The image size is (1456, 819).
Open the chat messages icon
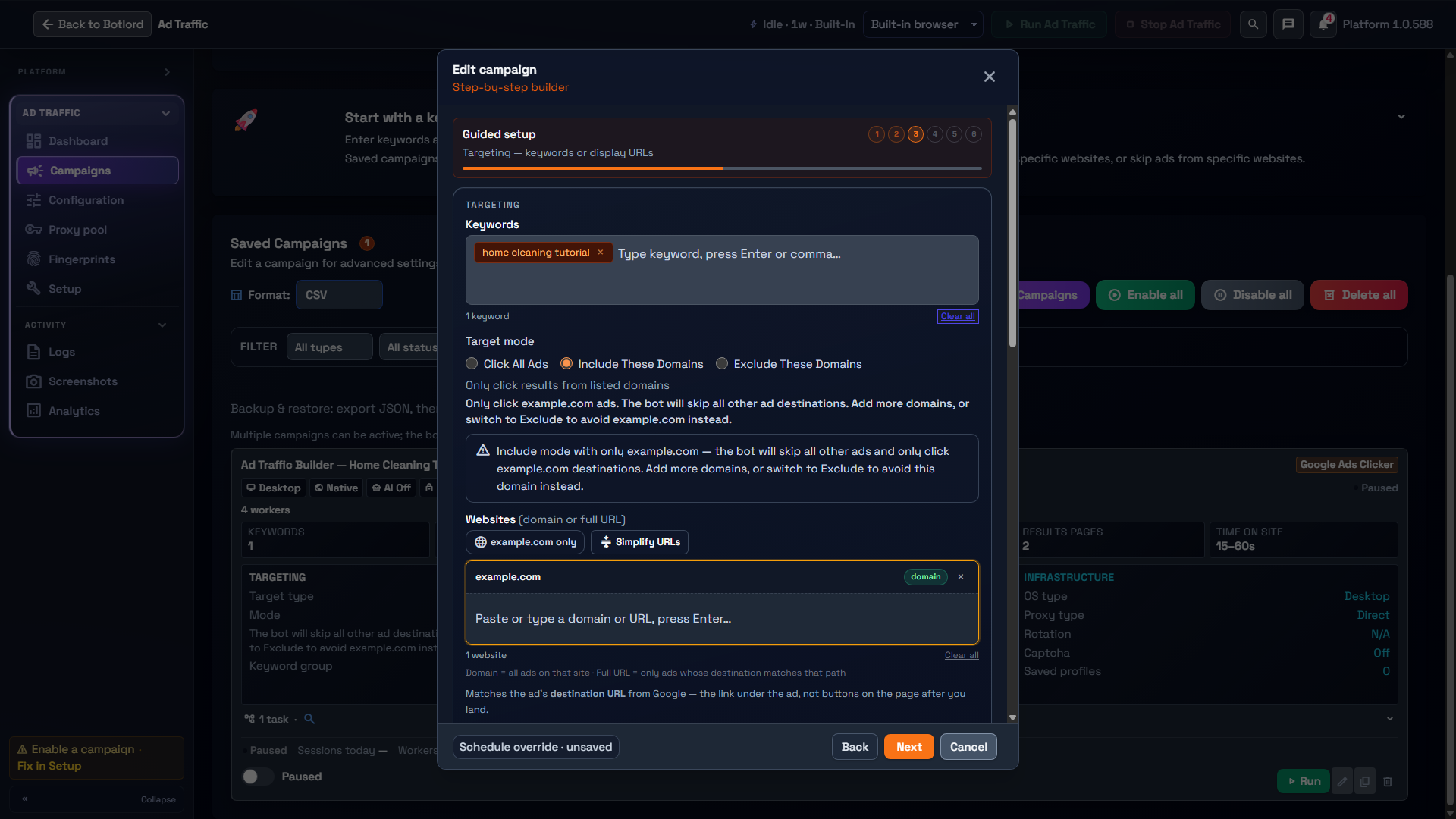tap(1288, 24)
